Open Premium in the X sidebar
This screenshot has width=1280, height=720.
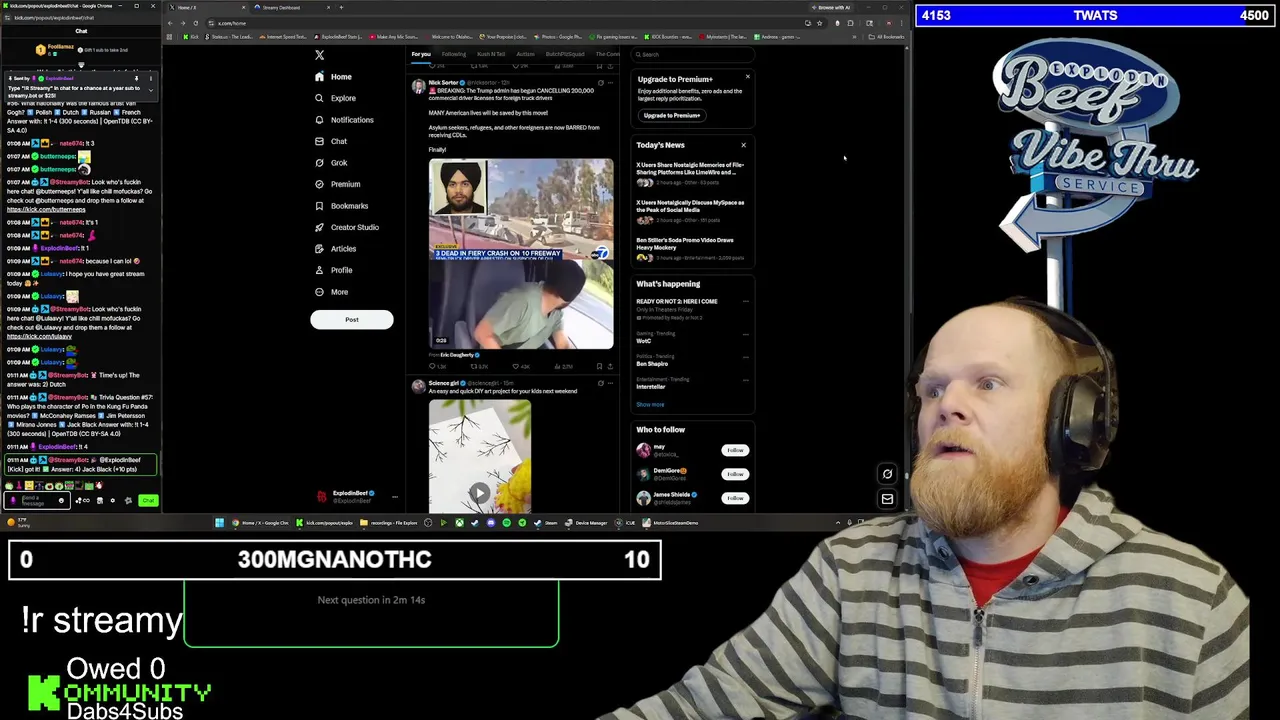point(337,184)
